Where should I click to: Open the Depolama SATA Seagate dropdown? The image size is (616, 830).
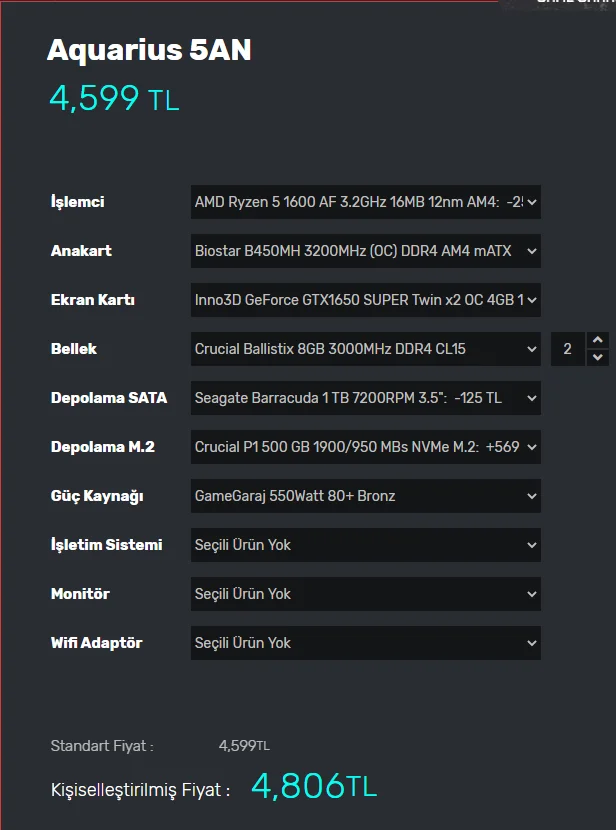coord(365,398)
